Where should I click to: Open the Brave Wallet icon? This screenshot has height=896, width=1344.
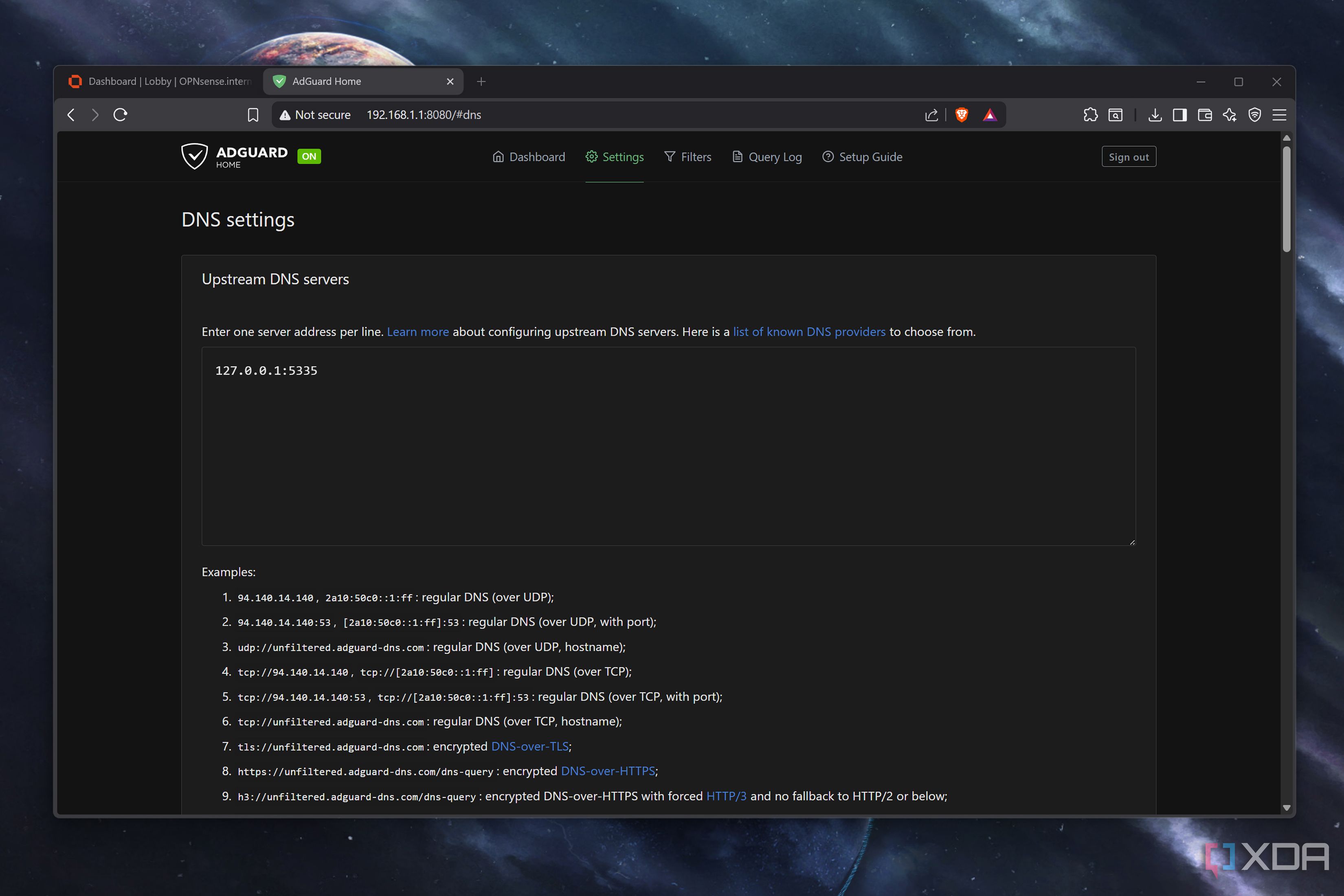pos(1205,115)
